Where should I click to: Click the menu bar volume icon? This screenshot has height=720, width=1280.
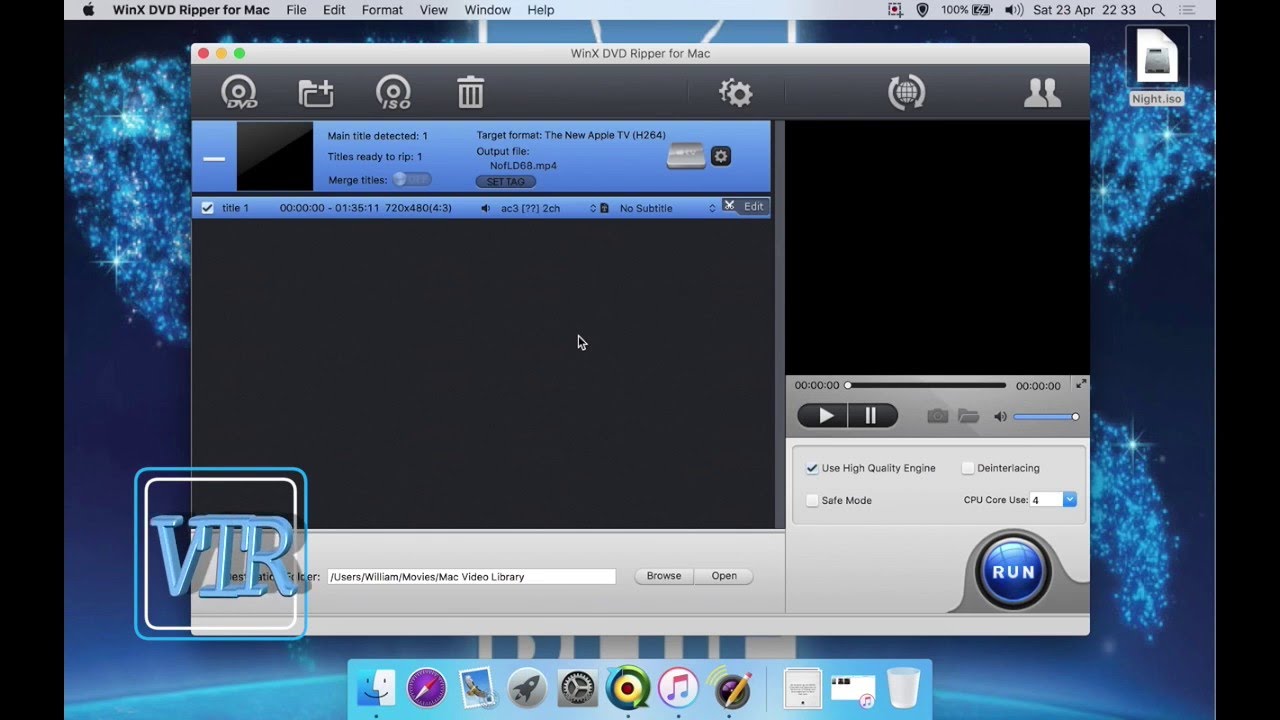1013,10
